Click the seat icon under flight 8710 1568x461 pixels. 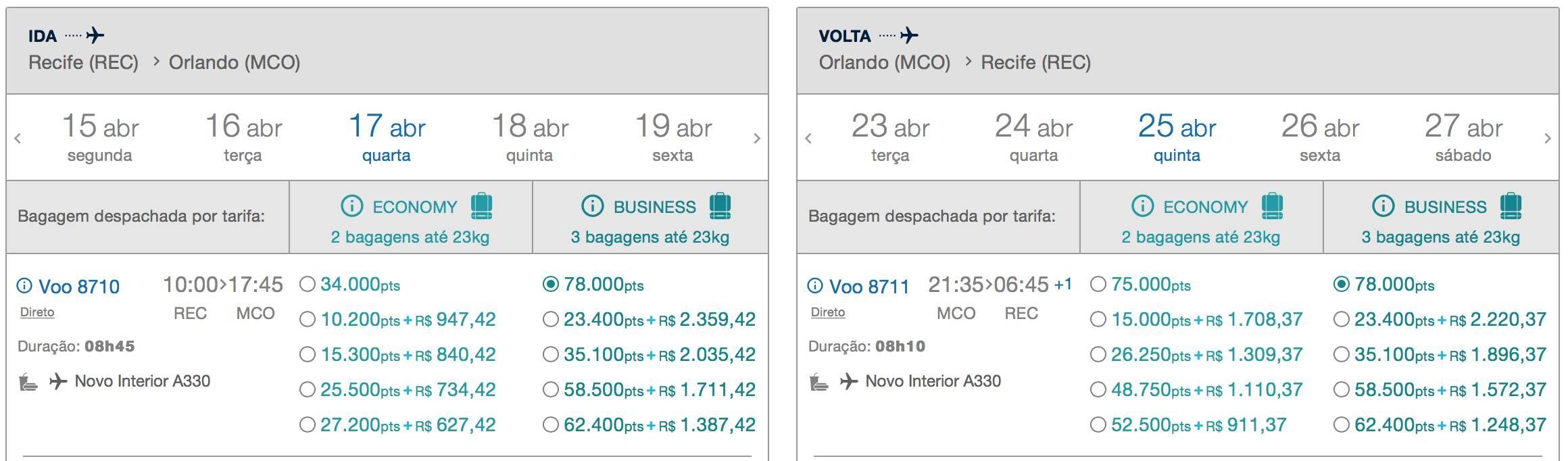coord(28,382)
